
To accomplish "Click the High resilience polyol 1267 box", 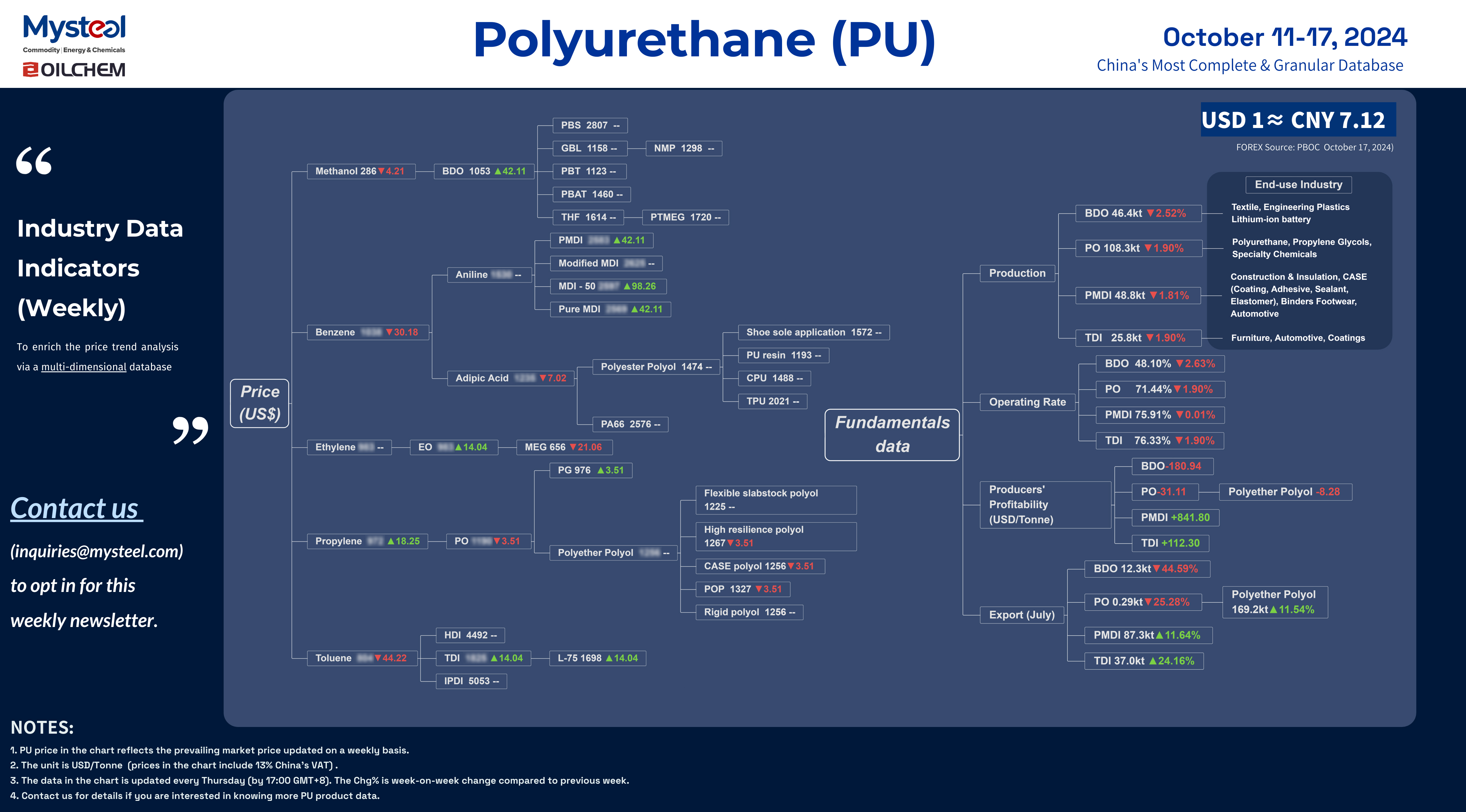I will coord(776,537).
